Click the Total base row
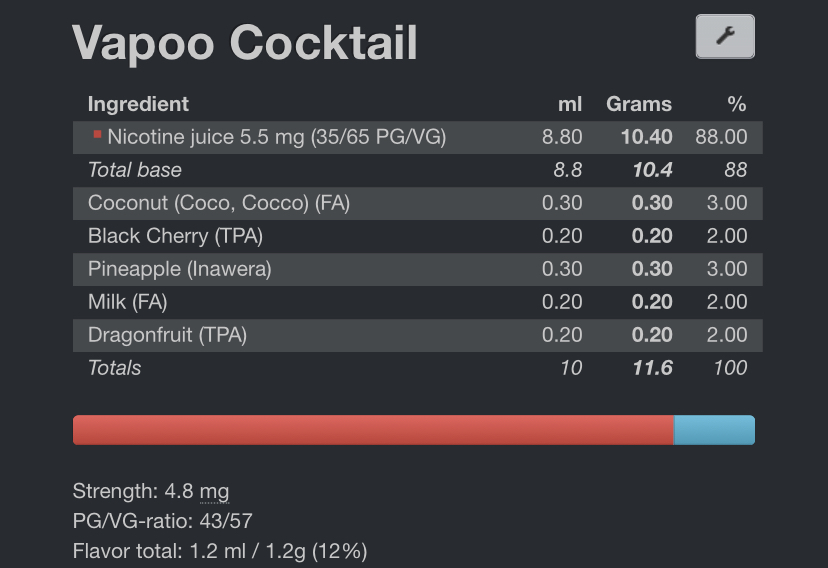The image size is (828, 568). pos(418,170)
